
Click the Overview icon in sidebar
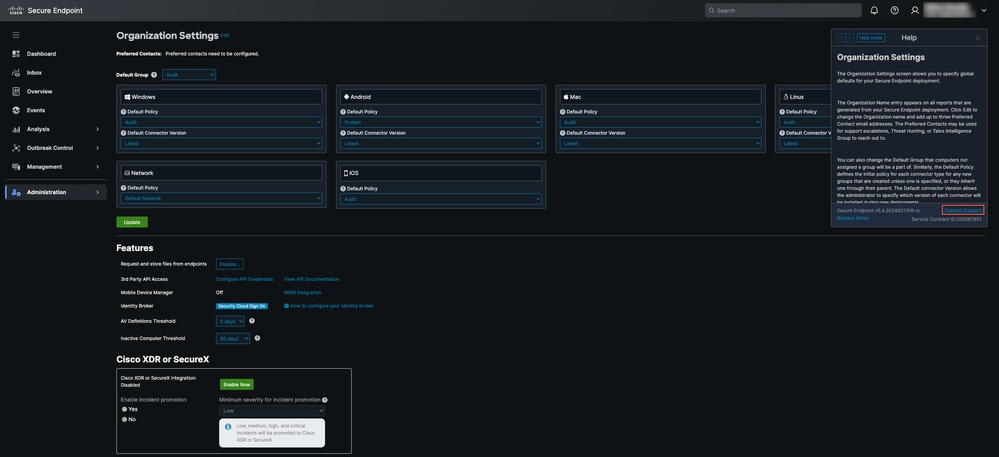16,91
